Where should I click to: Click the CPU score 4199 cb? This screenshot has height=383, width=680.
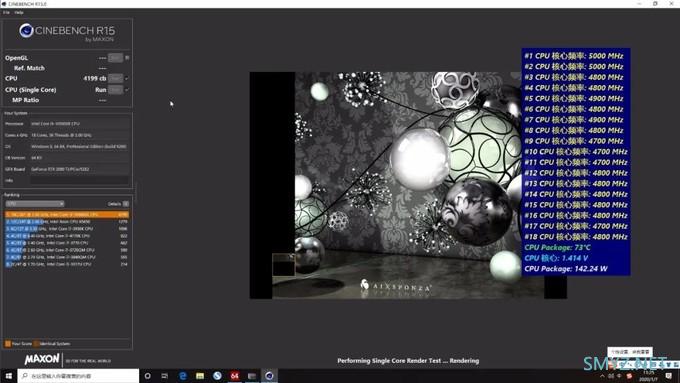(95, 79)
